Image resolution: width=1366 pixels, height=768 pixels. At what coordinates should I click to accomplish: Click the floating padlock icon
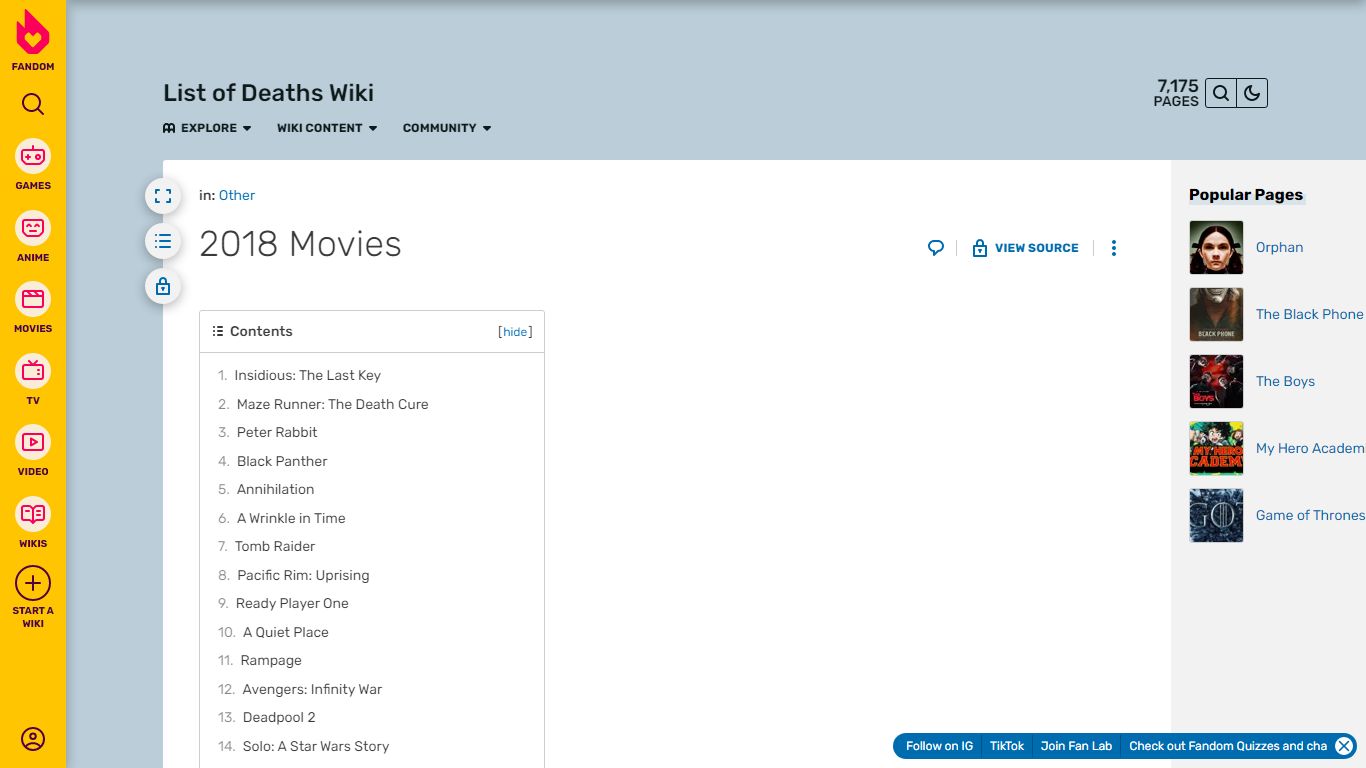coord(163,287)
